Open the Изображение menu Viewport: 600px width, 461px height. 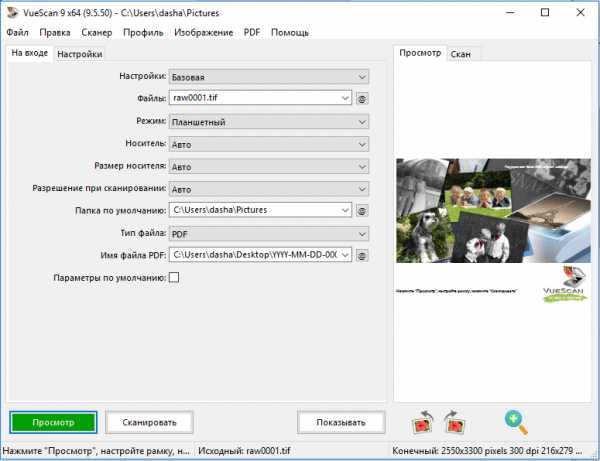click(204, 33)
